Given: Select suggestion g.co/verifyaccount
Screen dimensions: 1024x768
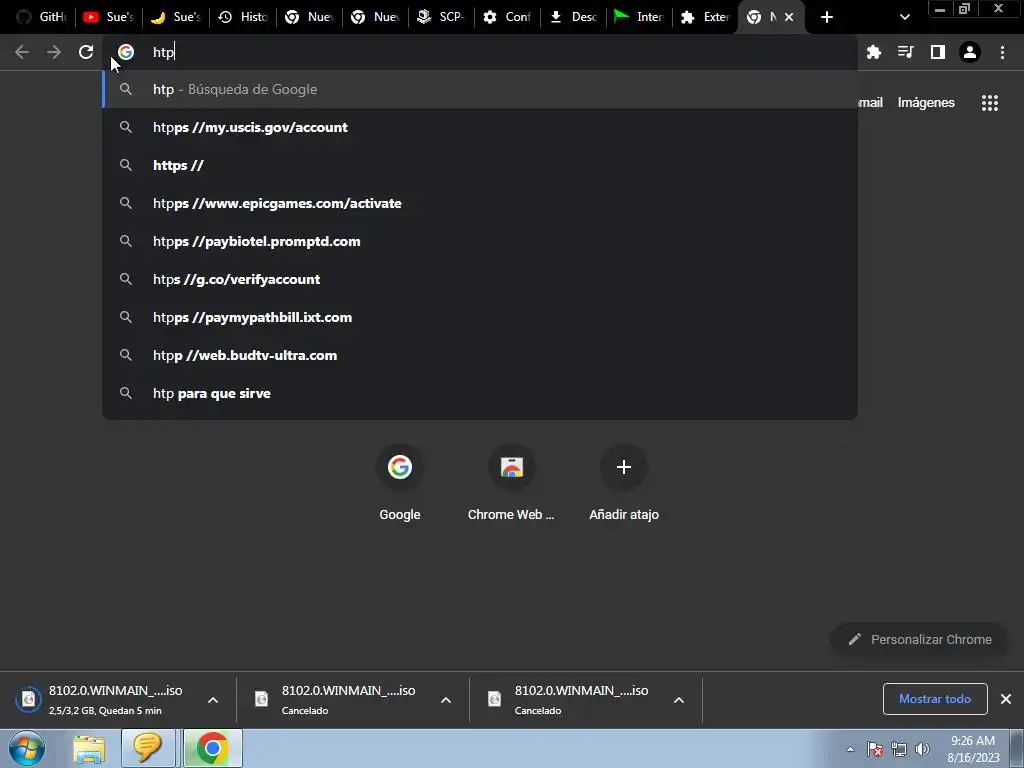Looking at the screenshot, I should 480,279.
